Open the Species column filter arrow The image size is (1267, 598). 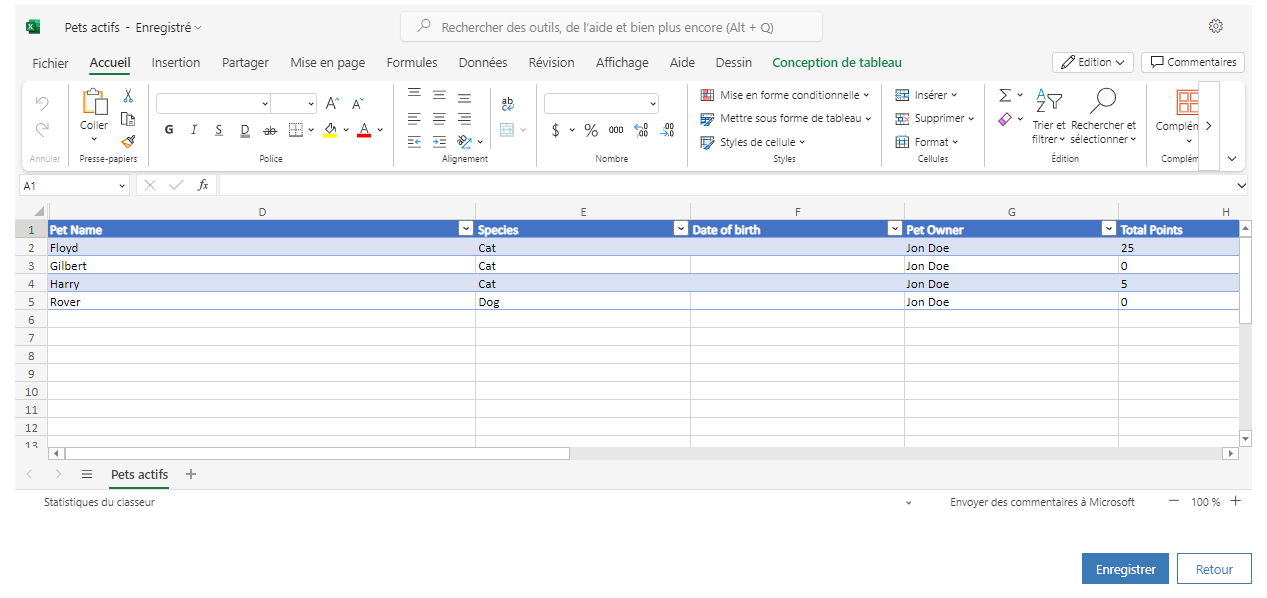pyautogui.click(x=680, y=229)
